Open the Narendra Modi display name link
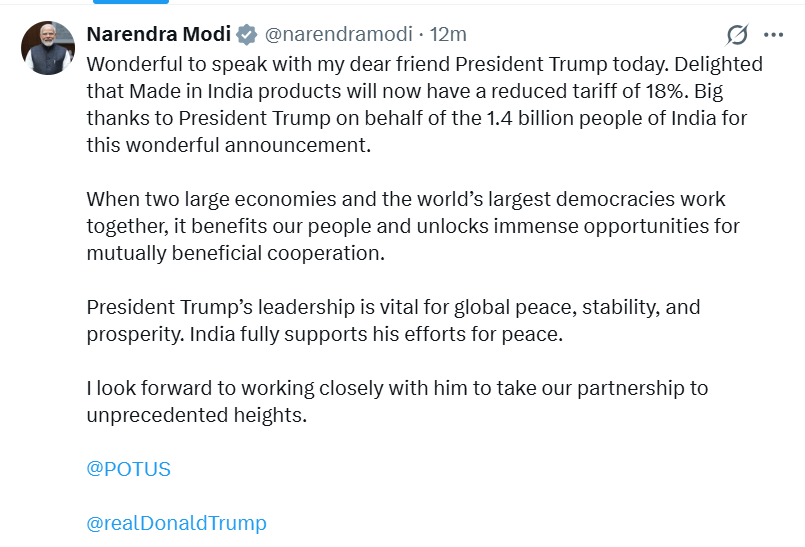Screen dimensions: 805x547 (159, 34)
